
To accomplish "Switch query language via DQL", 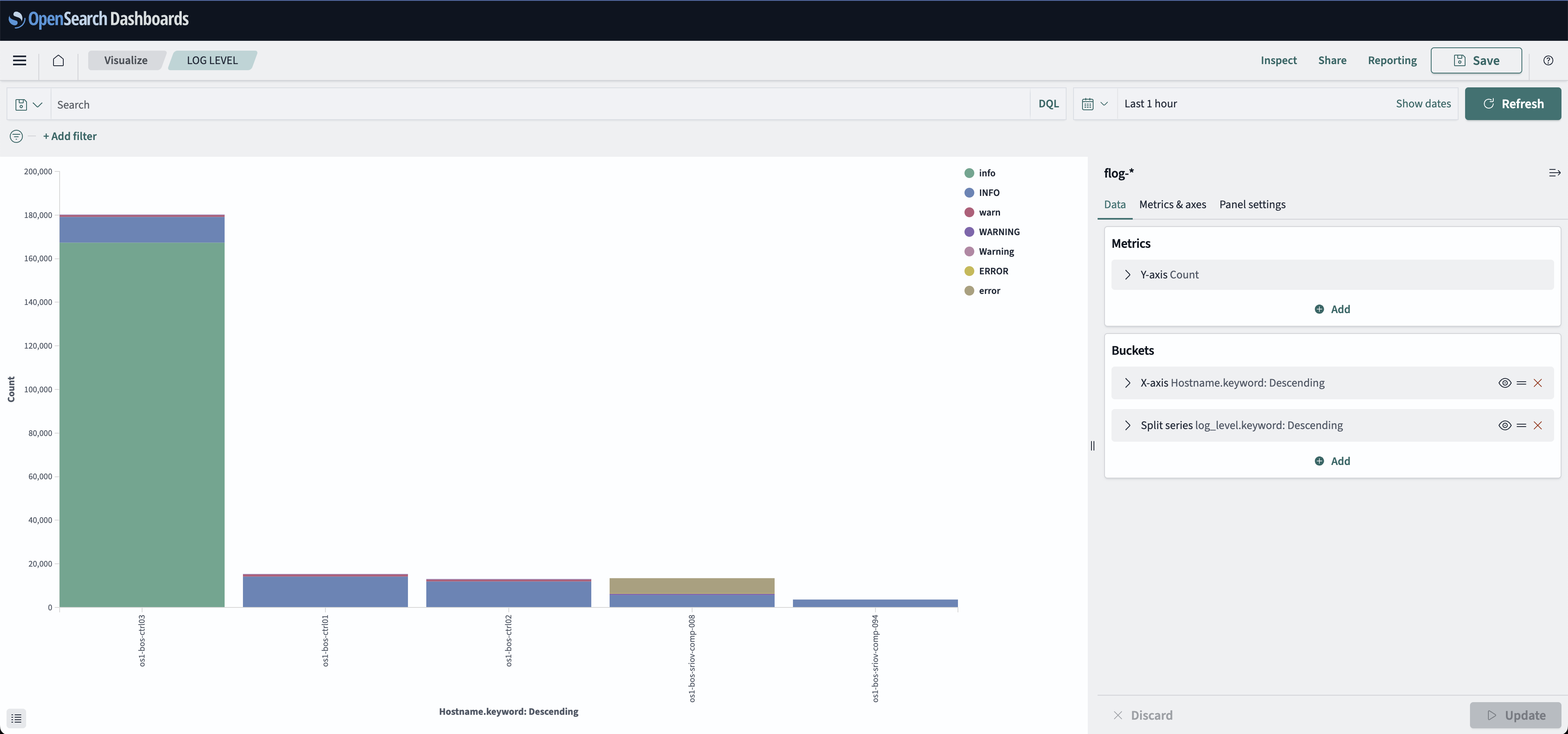I will pyautogui.click(x=1048, y=103).
